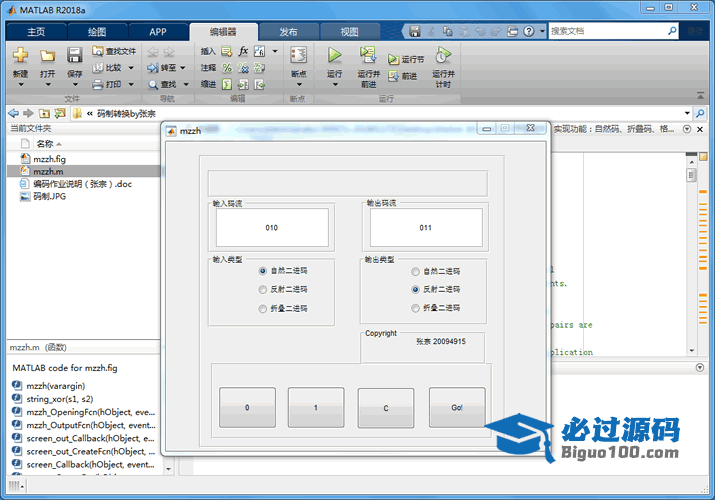Click the Breakpoints icon

coord(299,55)
